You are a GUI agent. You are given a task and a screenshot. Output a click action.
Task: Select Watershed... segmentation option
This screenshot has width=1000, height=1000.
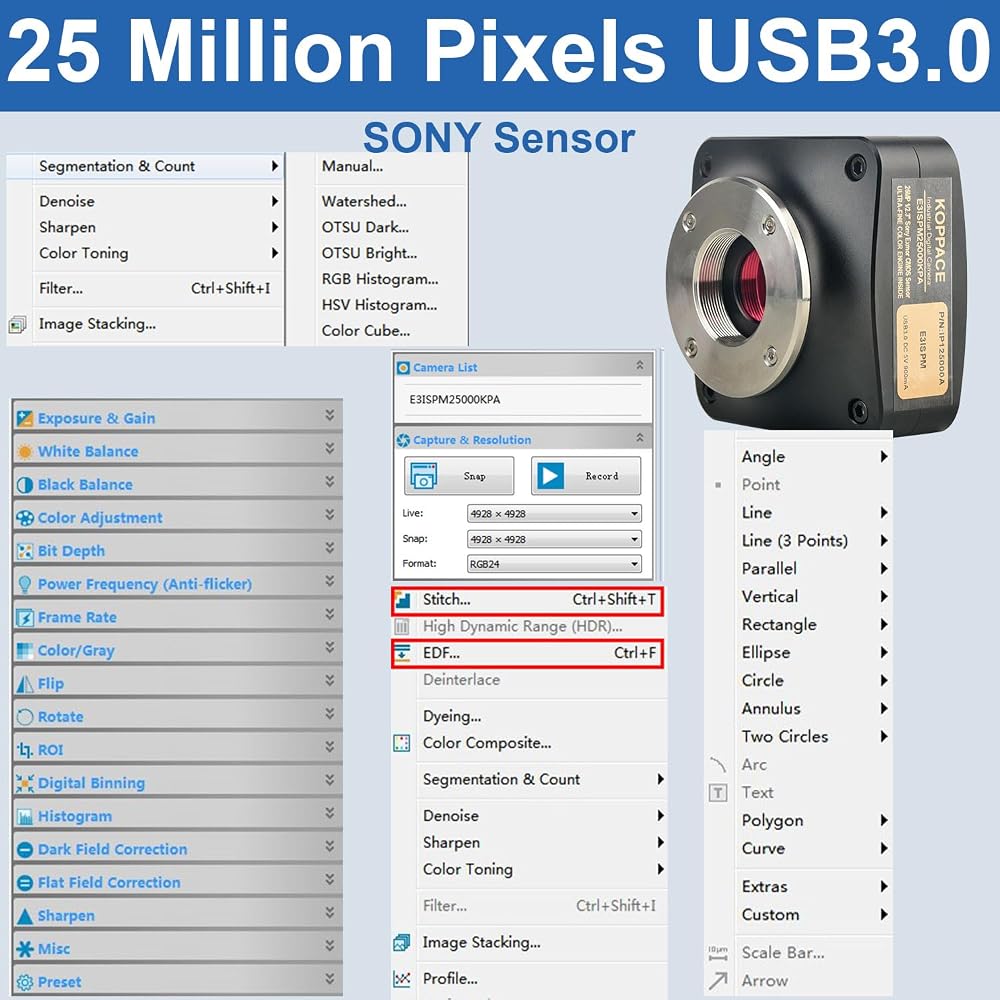(x=364, y=202)
